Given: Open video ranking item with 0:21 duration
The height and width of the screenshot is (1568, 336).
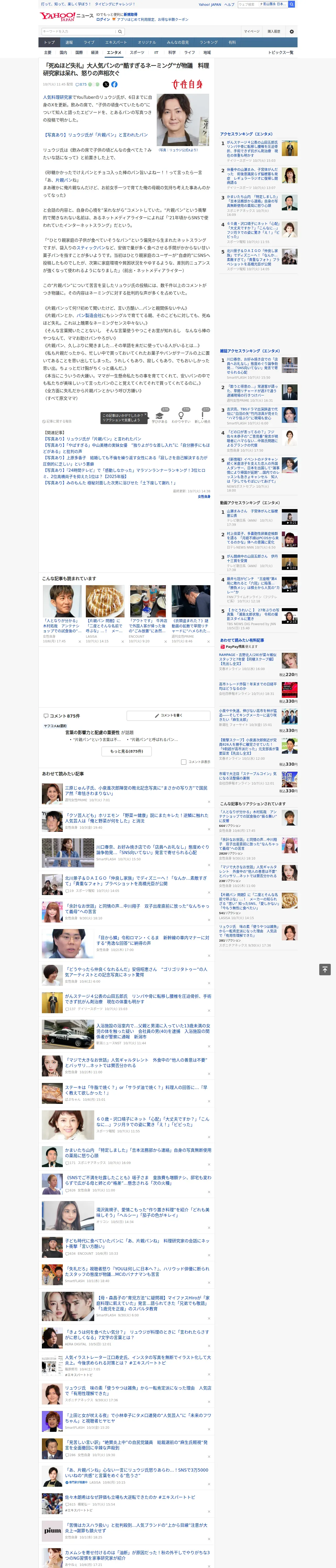Looking at the screenshot, I should (x=290, y=517).
